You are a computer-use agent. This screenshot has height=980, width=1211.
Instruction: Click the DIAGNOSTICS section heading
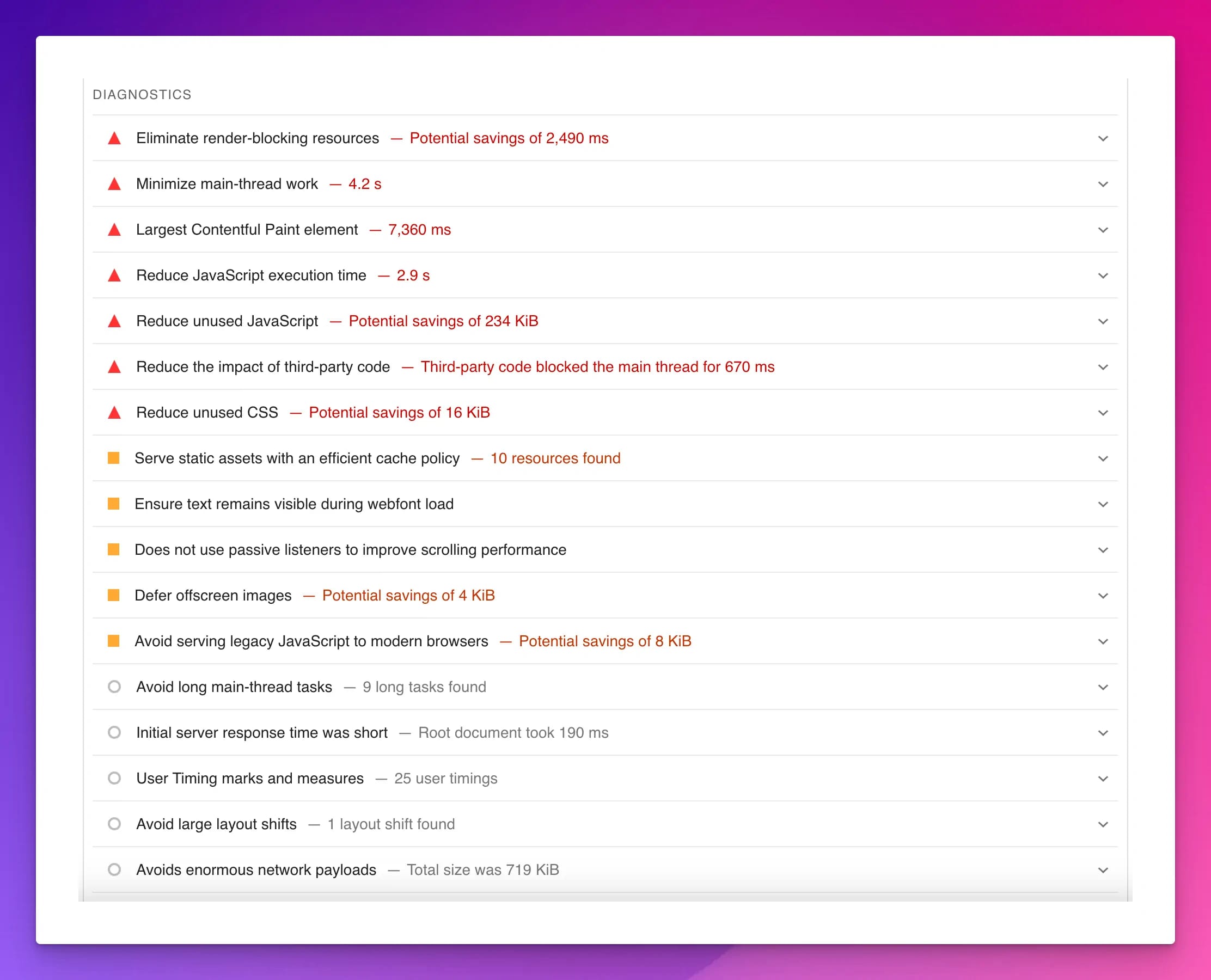click(142, 95)
